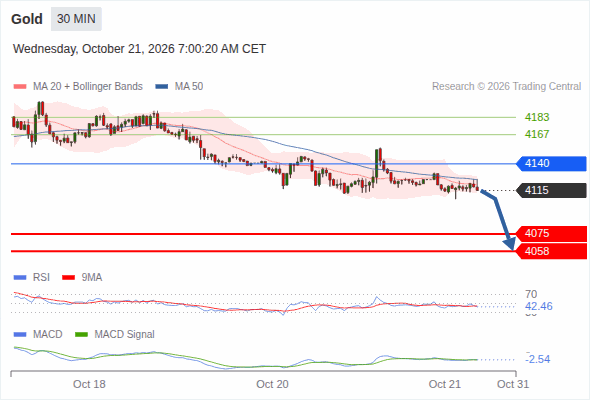590x400 pixels.
Task: Click the black 4115 current price tag
Action: [551, 190]
